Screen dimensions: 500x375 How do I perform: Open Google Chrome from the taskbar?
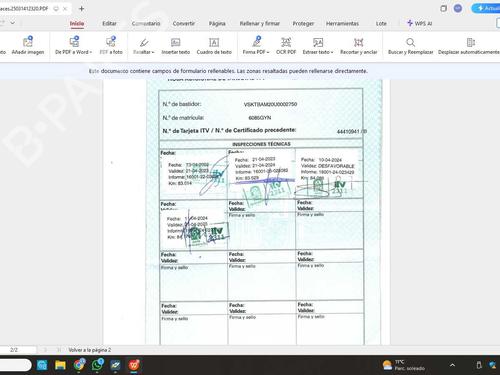[x=79, y=365]
